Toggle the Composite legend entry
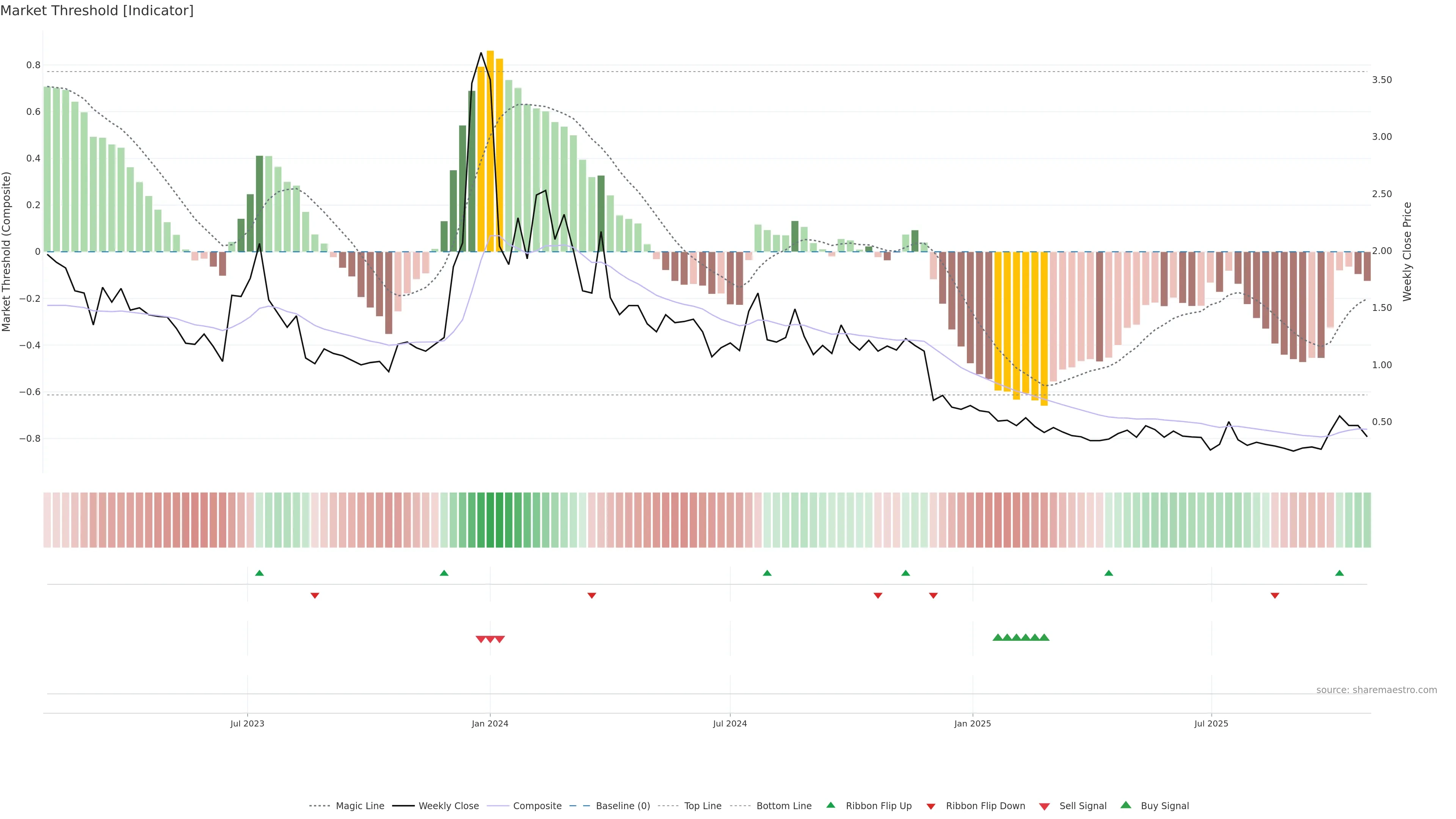Viewport: 1456px width, 819px height. (537, 806)
